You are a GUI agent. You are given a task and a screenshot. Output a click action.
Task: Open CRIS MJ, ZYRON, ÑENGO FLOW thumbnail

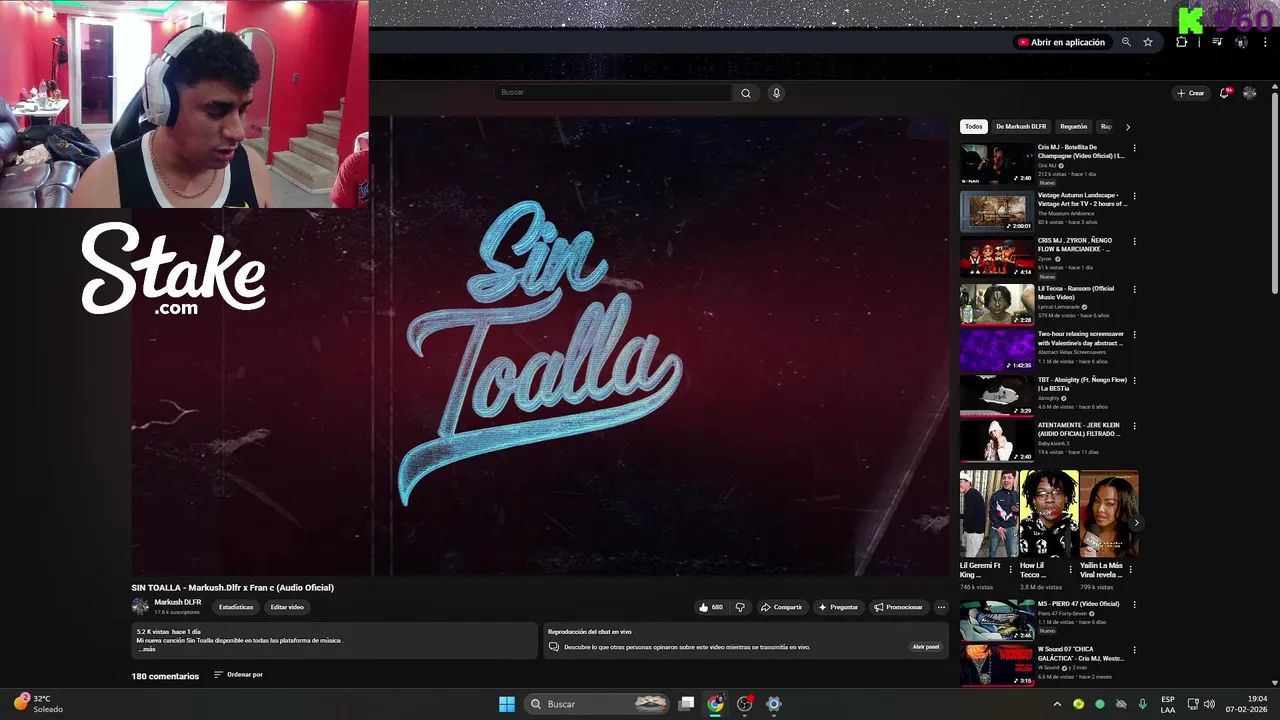997,257
